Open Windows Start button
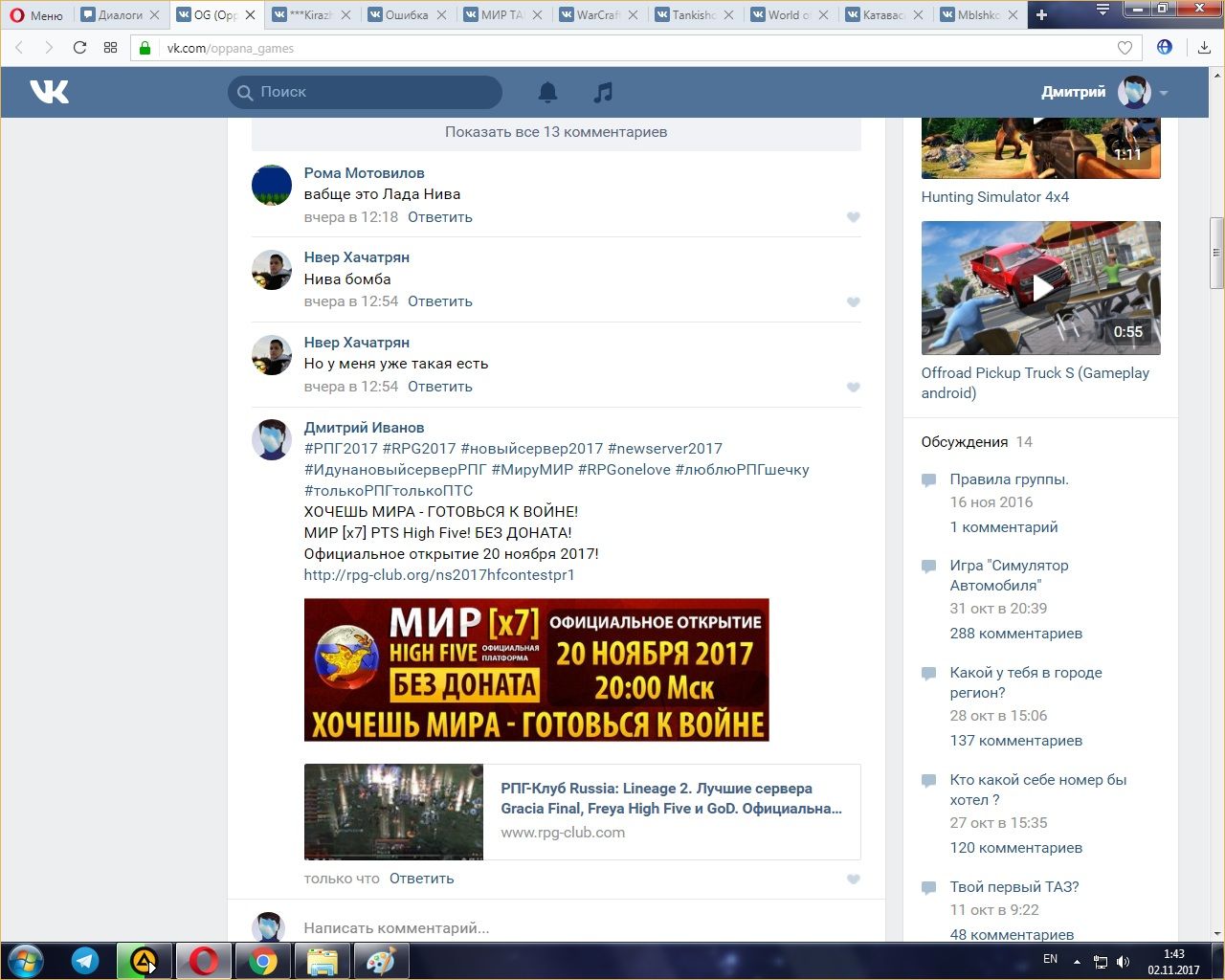Screen dimensions: 1225x980 click(x=26, y=961)
